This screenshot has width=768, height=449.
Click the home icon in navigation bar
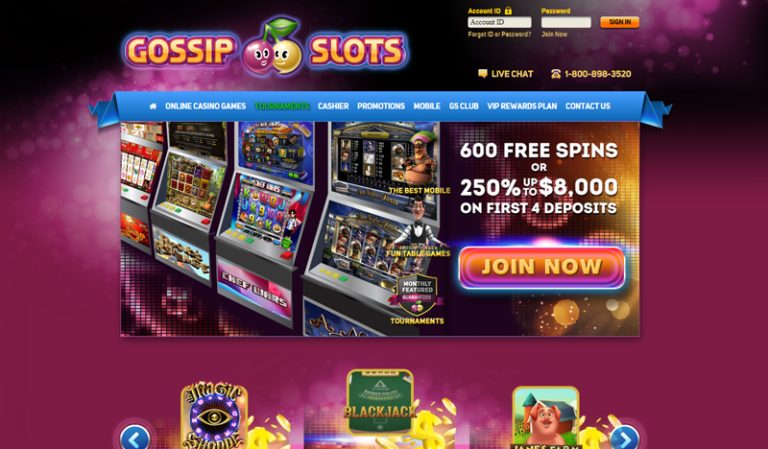pos(153,106)
